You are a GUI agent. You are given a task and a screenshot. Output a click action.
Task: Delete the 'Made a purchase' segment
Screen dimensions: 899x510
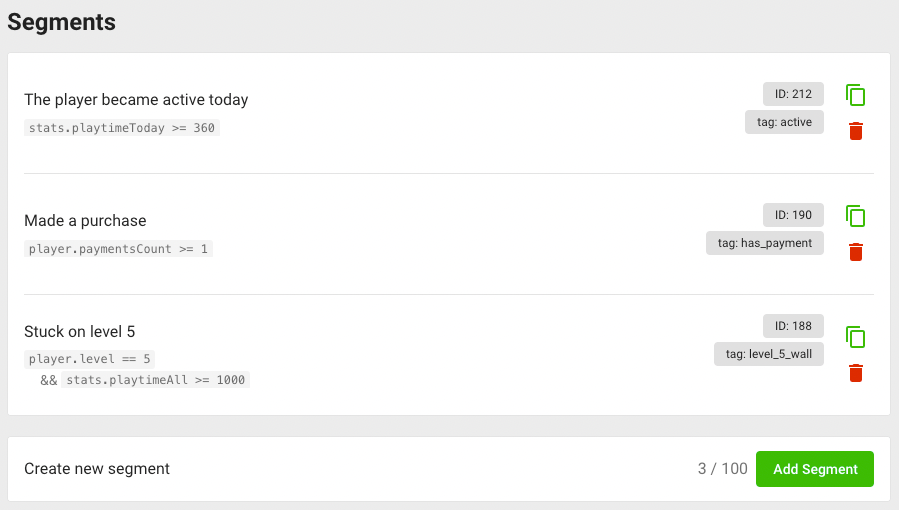(x=855, y=252)
